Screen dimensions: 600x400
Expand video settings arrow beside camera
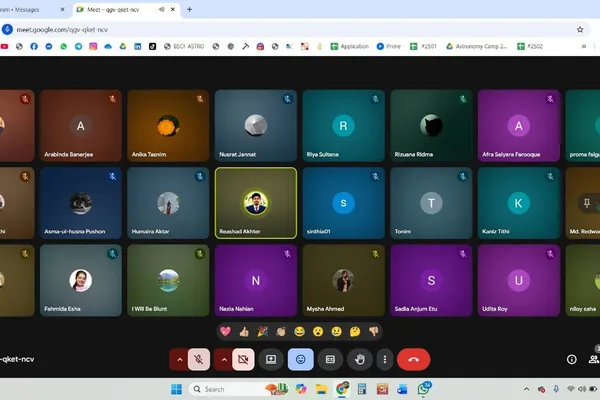tap(224, 359)
